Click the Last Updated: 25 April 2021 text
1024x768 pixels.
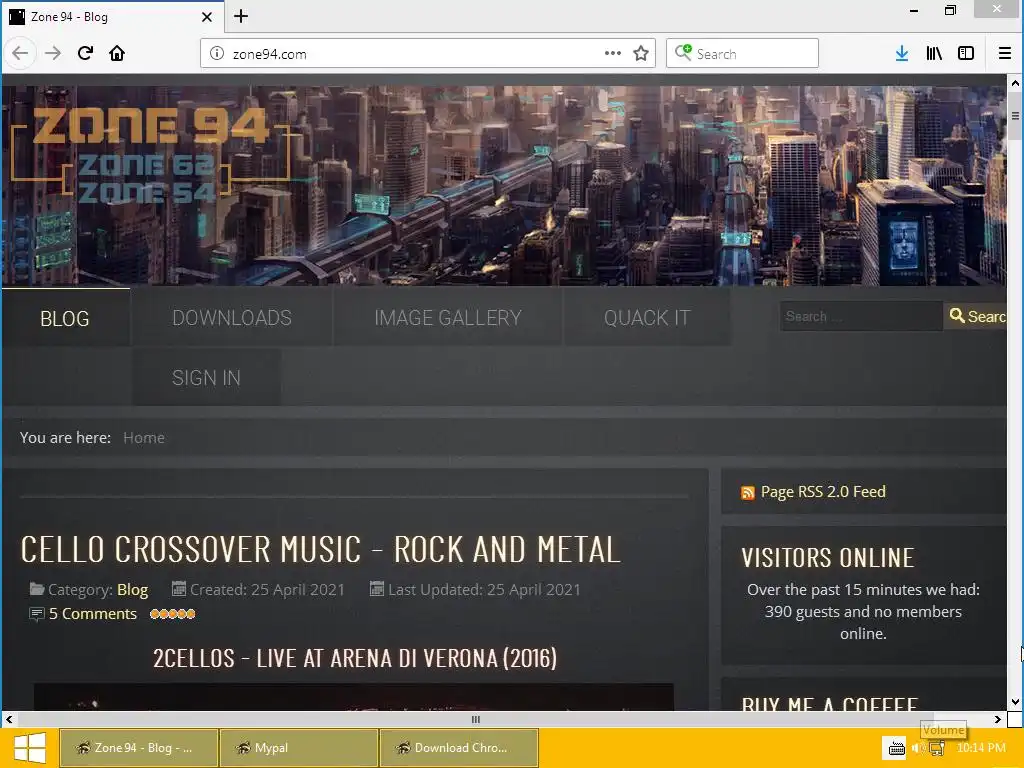(484, 590)
